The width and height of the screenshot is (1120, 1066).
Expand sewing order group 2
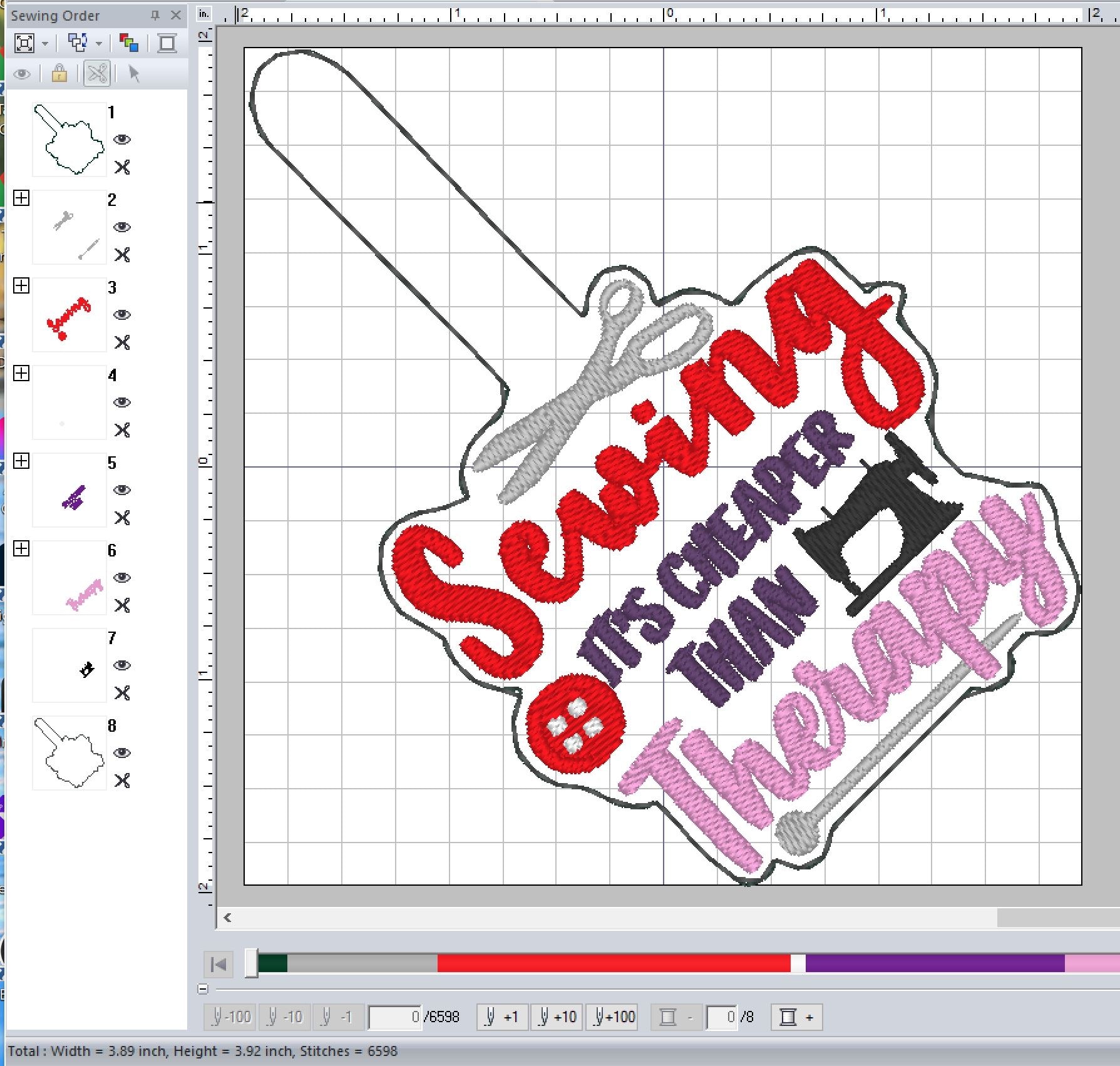coord(21,198)
